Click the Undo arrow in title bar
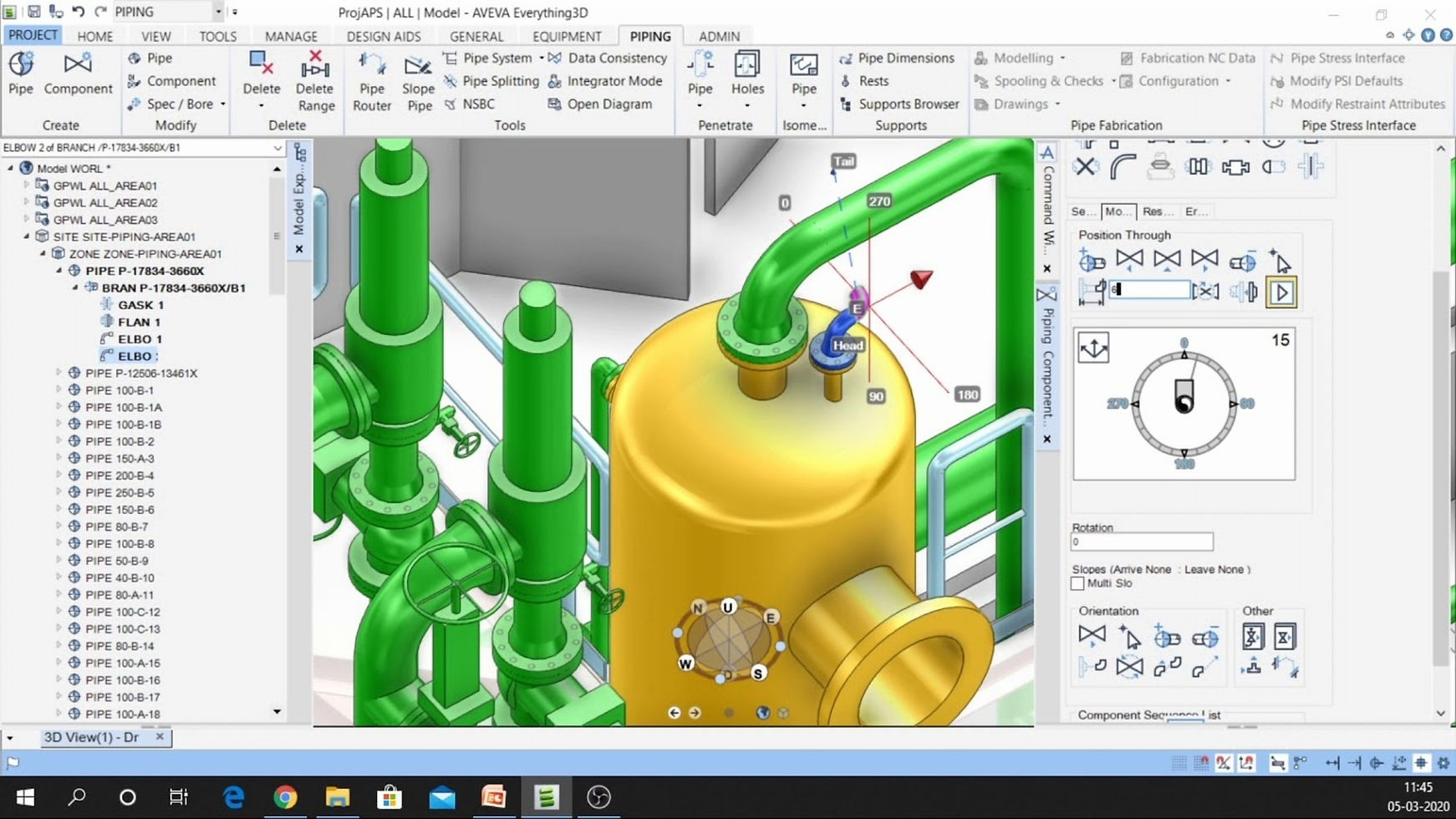This screenshot has height=819, width=1456. (x=78, y=12)
